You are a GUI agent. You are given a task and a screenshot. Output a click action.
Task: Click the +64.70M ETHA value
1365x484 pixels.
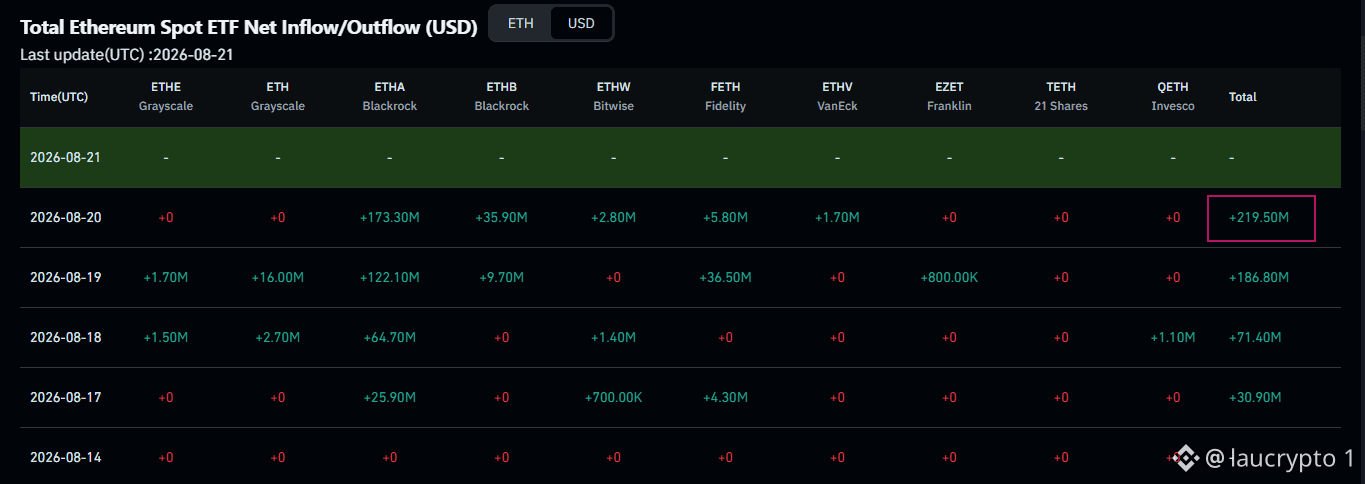pos(389,337)
